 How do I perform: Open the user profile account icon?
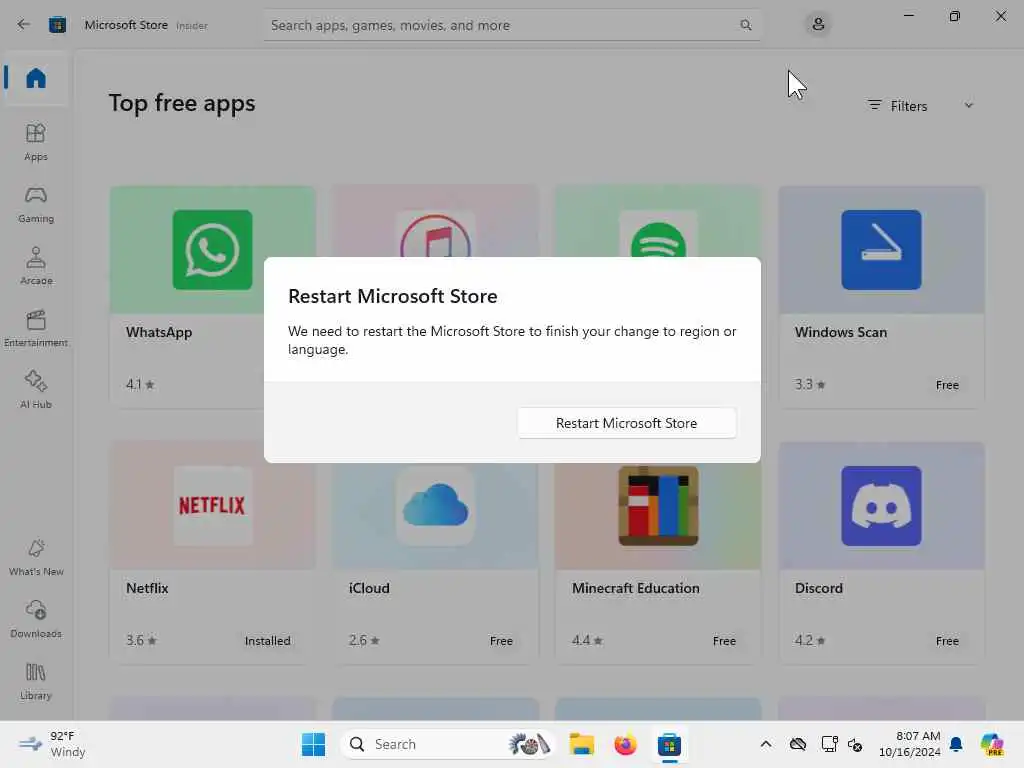click(x=818, y=25)
